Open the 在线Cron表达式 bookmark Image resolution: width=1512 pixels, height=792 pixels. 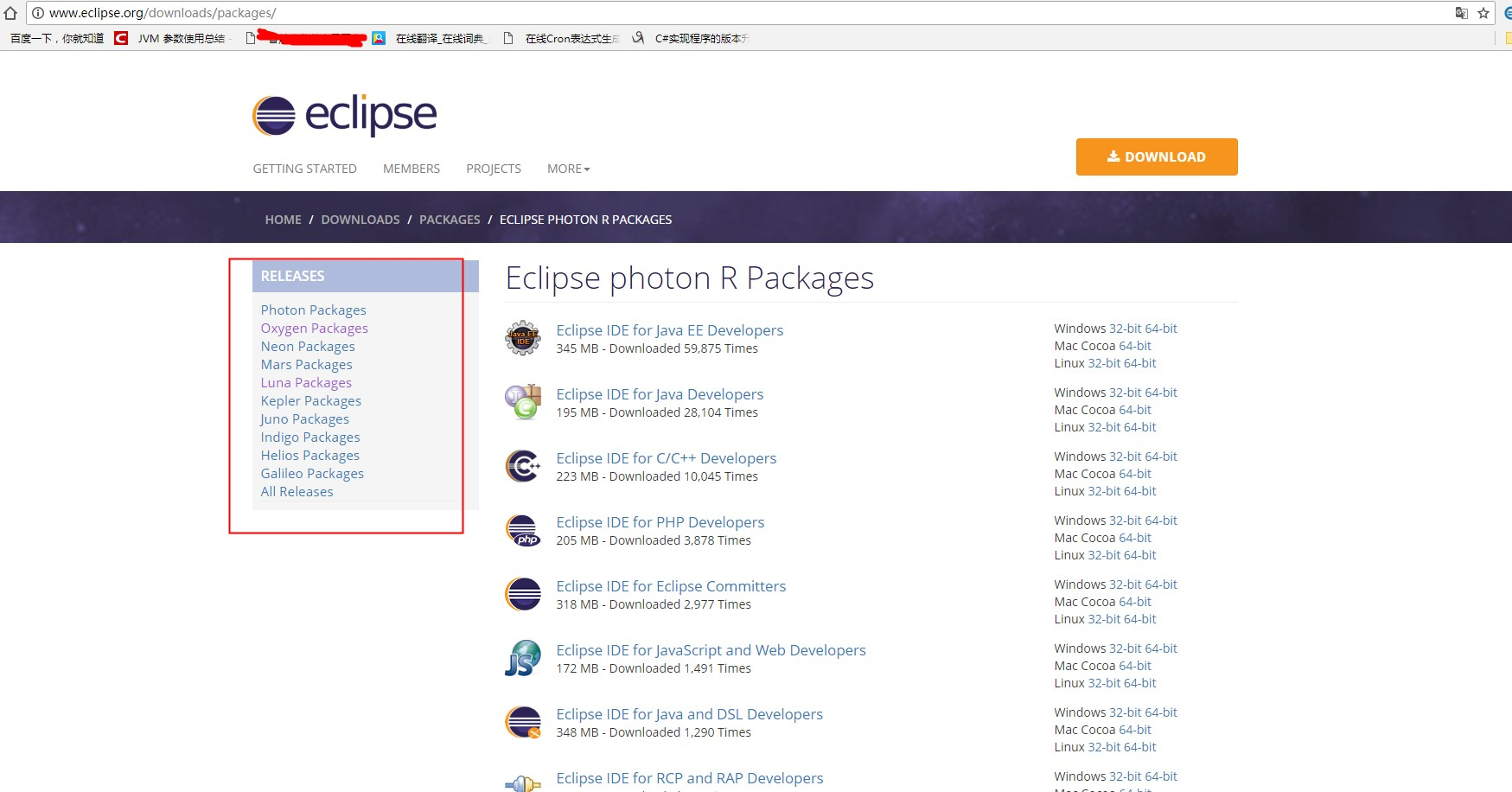pos(562,38)
